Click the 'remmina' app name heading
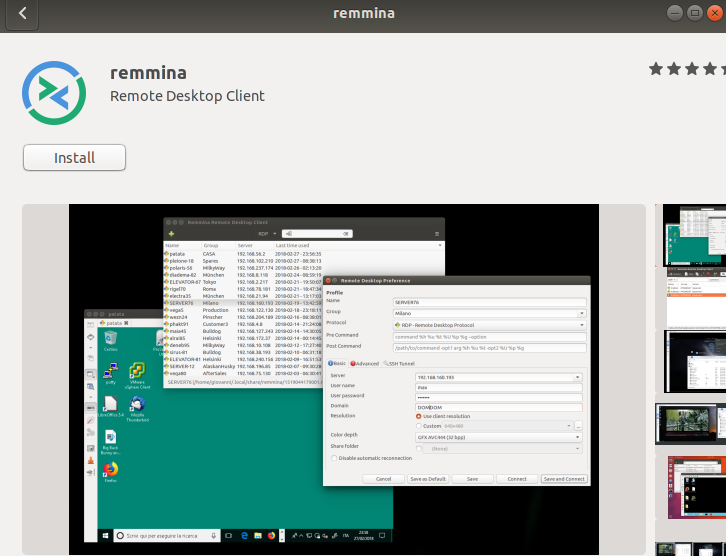This screenshot has height=556, width=726. (148, 73)
